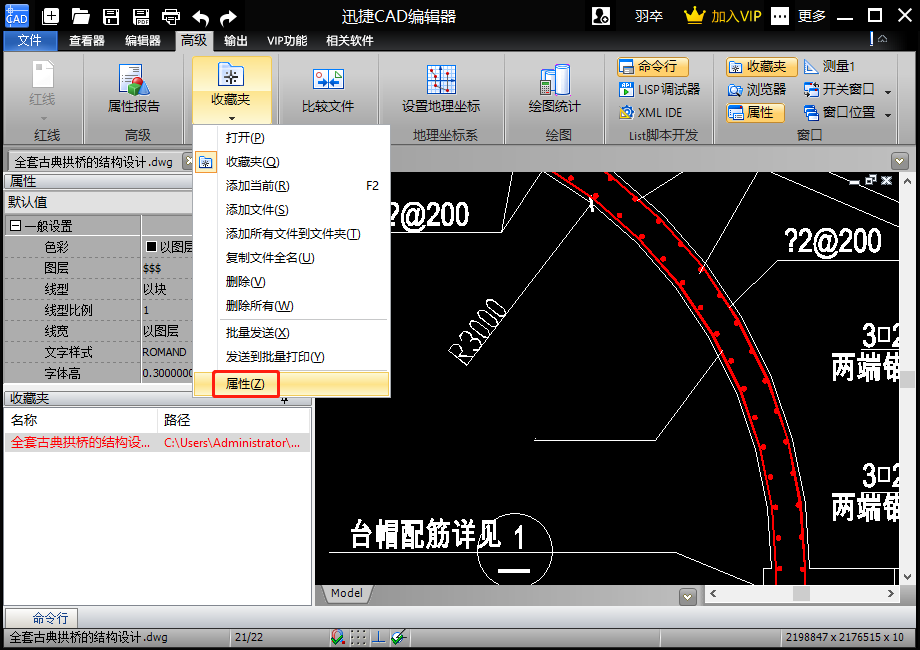Toggle the 属性 panel in window group
Viewport: 920px width, 650px height.
click(755, 113)
